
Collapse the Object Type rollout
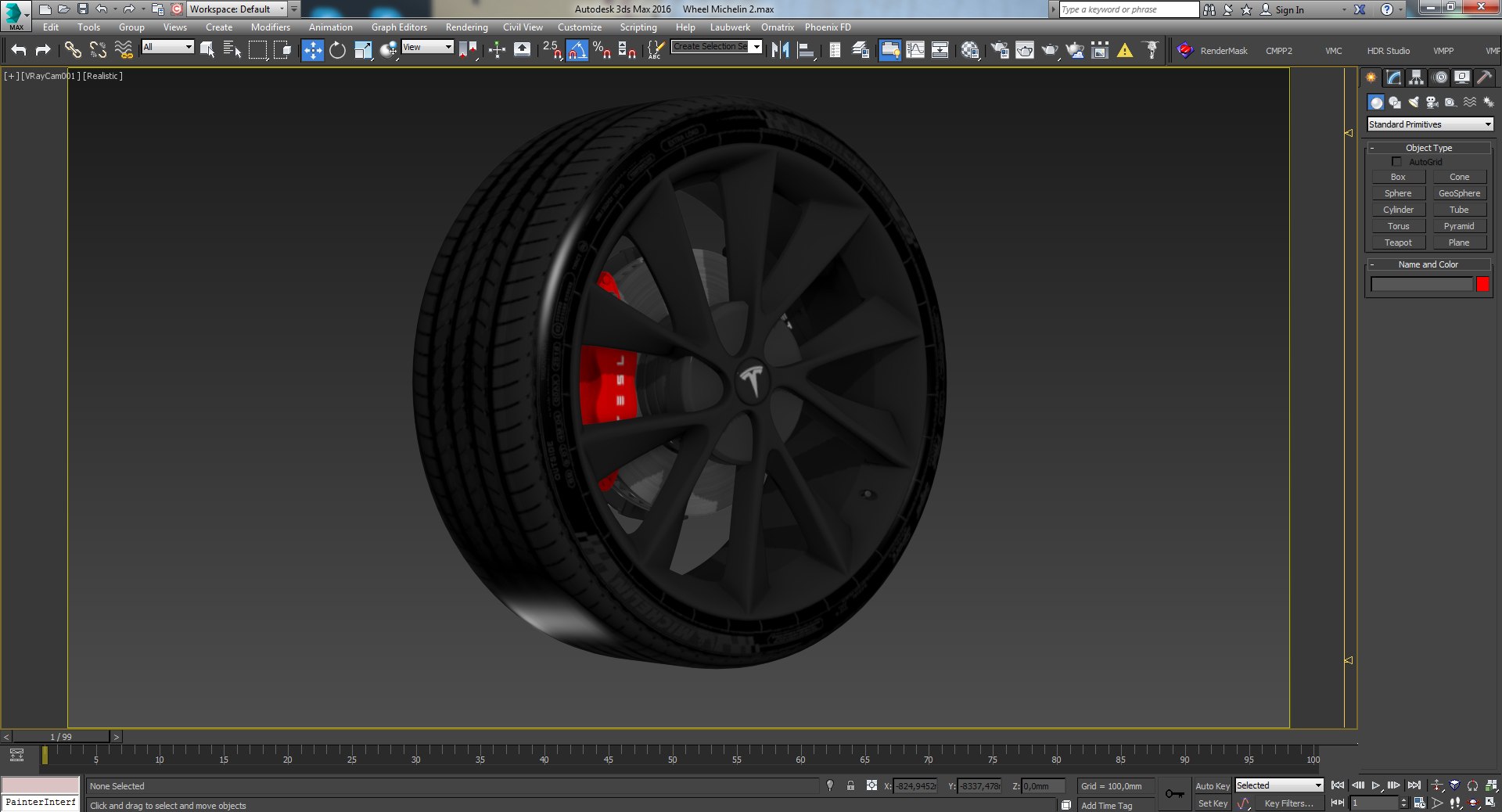pos(1428,148)
